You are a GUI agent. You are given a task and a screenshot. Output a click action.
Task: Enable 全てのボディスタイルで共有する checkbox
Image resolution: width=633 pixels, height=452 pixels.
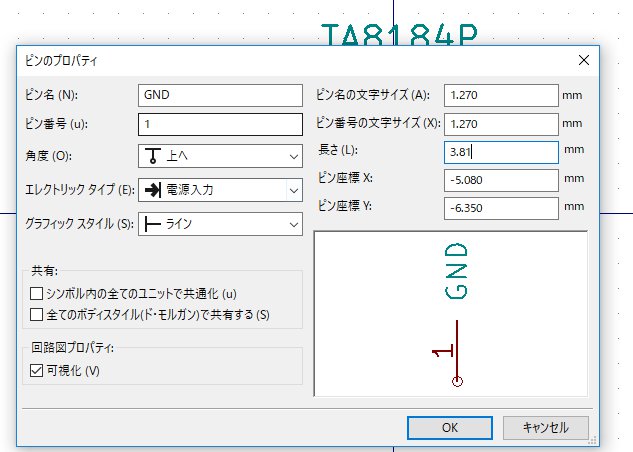(x=36, y=314)
